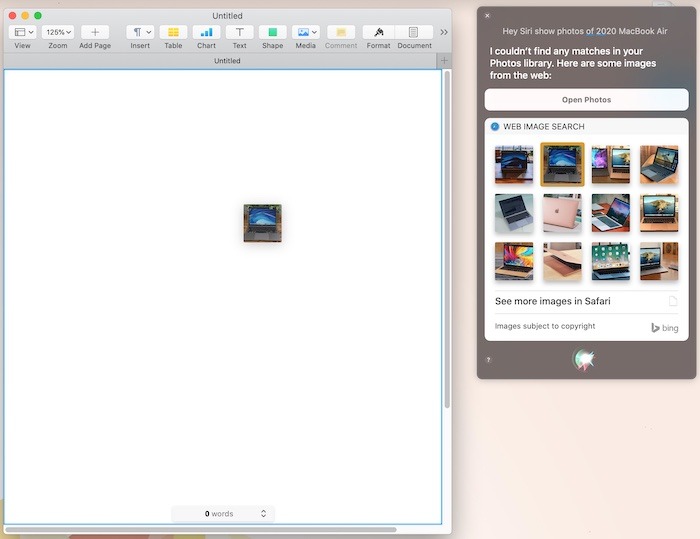Click the page icon beside See more images

click(673, 301)
